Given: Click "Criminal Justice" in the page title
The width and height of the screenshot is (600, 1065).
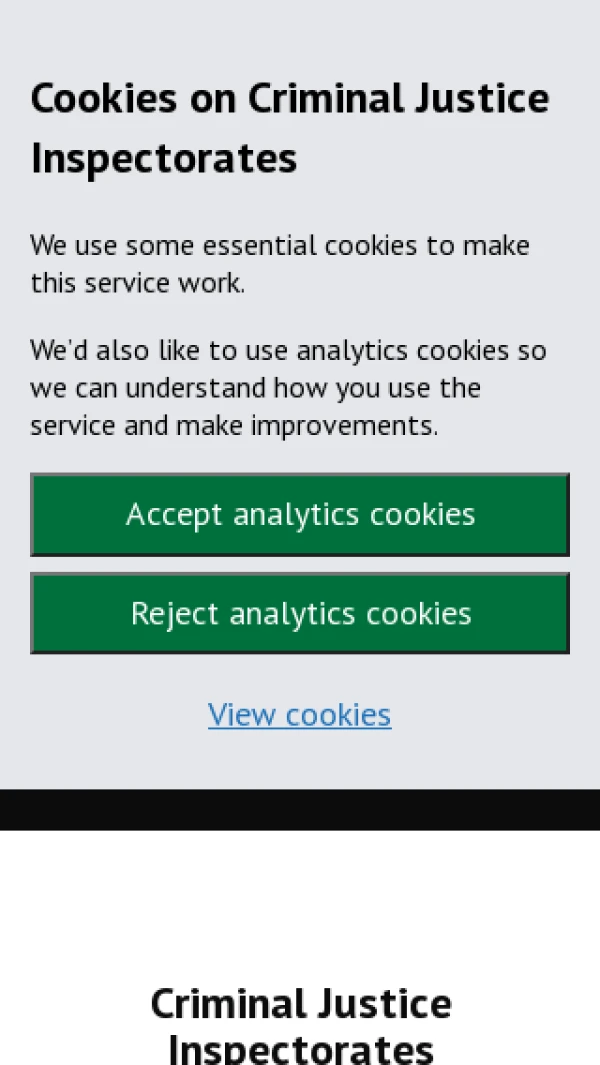Looking at the screenshot, I should (x=300, y=1003).
